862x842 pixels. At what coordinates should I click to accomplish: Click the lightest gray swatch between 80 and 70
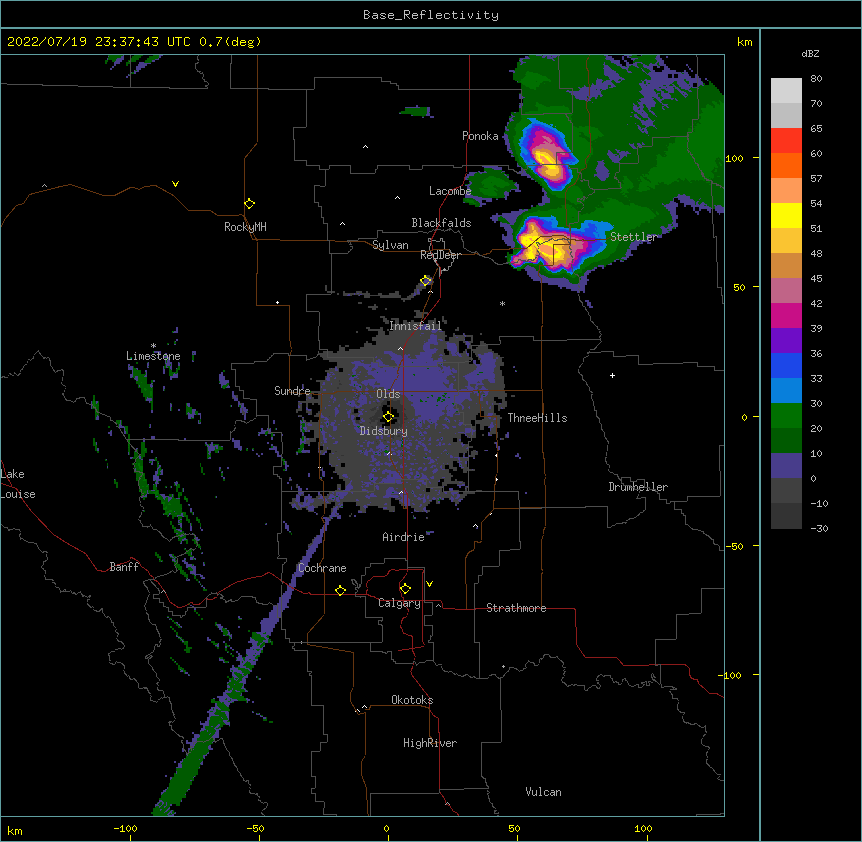pyautogui.click(x=786, y=91)
